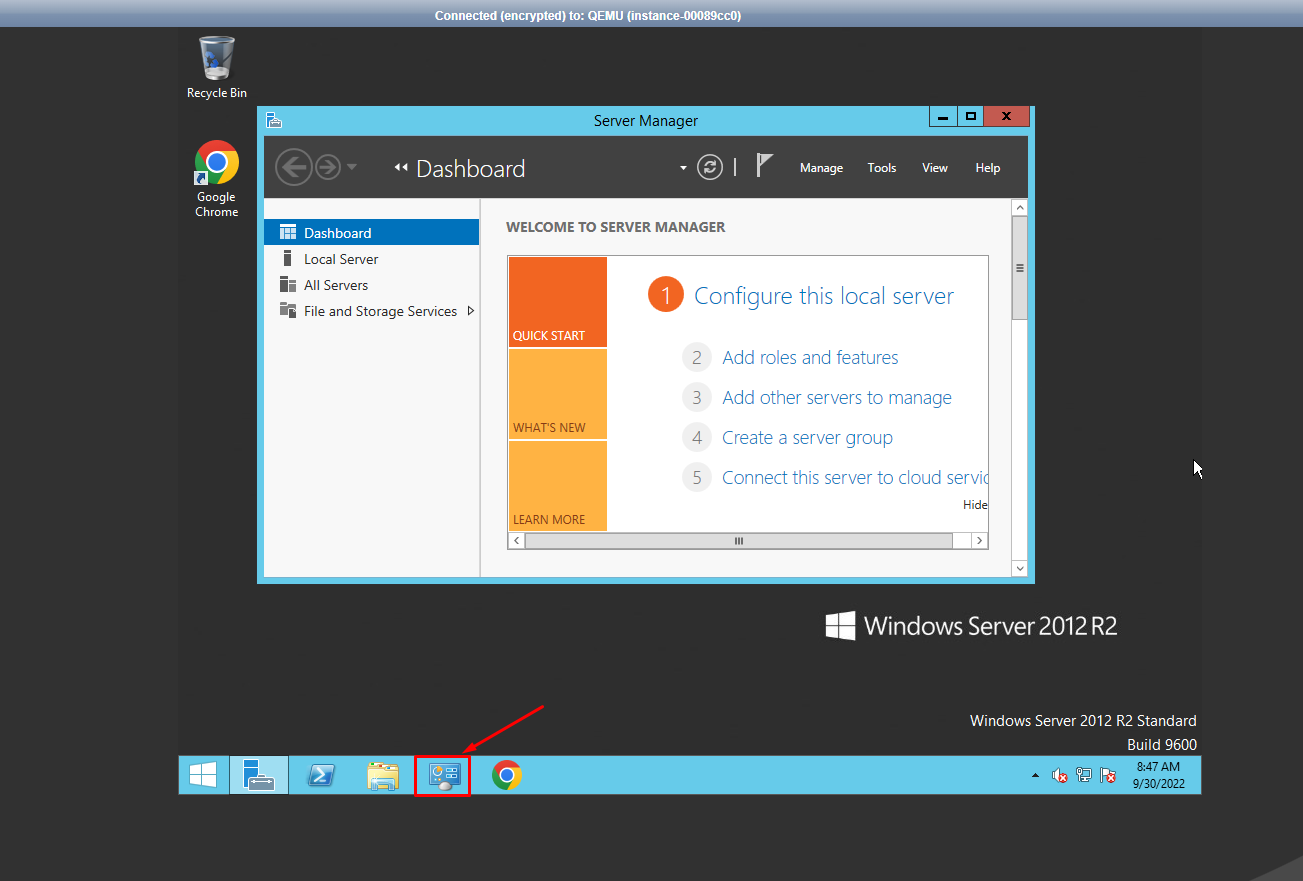Select the Google Chrome desktop shortcut

[217, 180]
